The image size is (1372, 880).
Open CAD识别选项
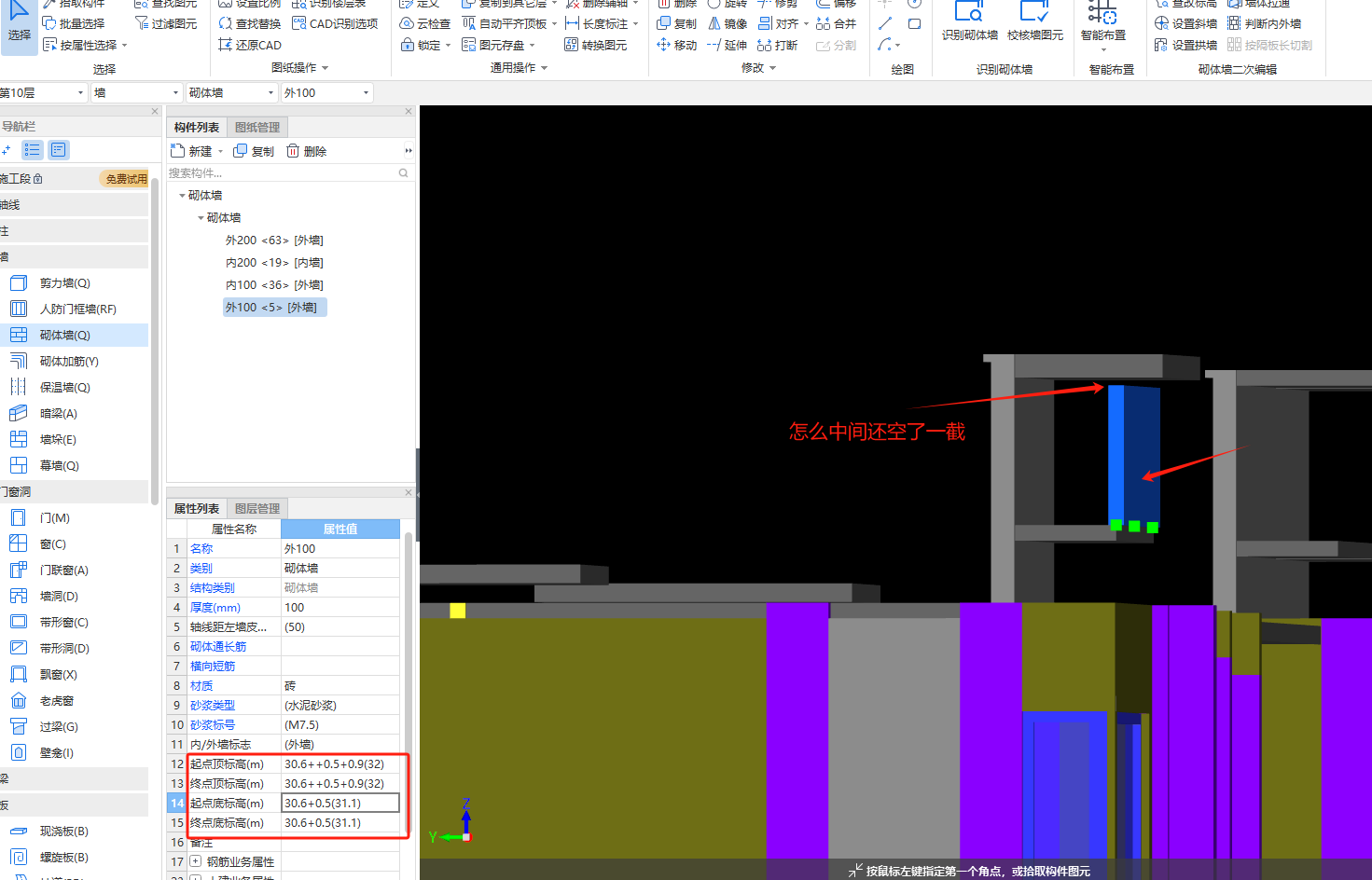[x=335, y=23]
